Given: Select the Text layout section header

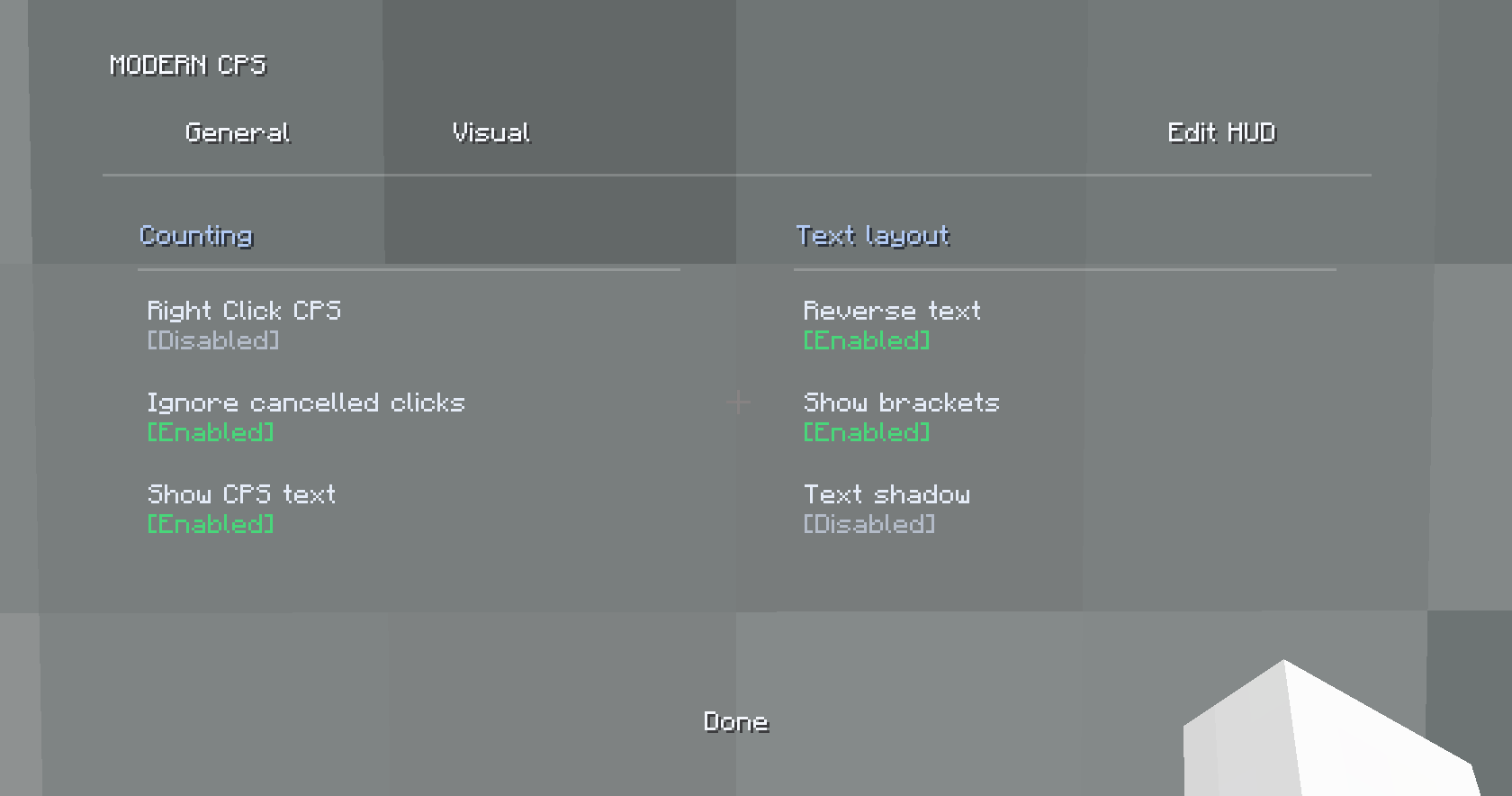Looking at the screenshot, I should point(873,236).
